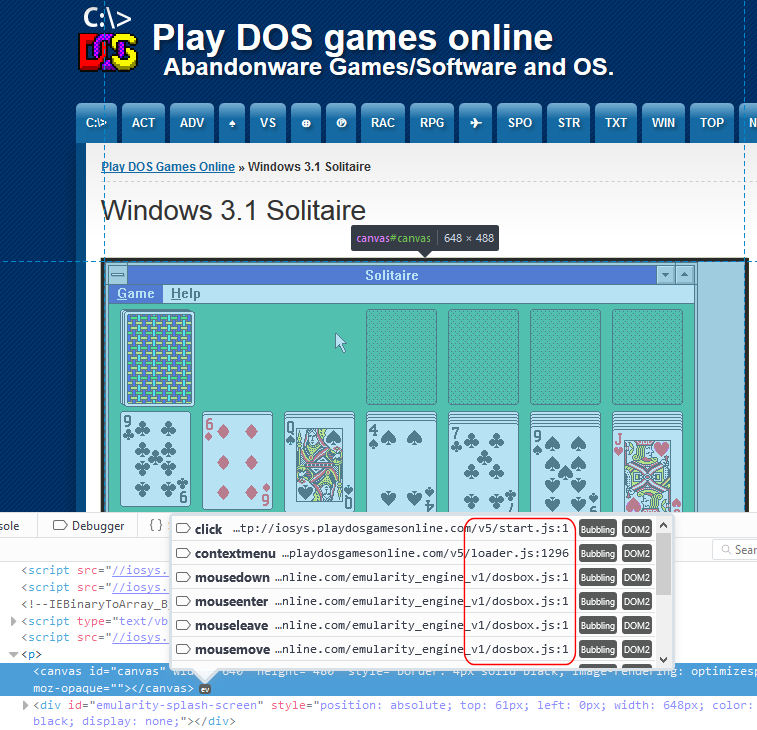The height and width of the screenshot is (730, 757).
Task: Follow the Play DOS Games Online breadcrumb link
Action: (168, 167)
